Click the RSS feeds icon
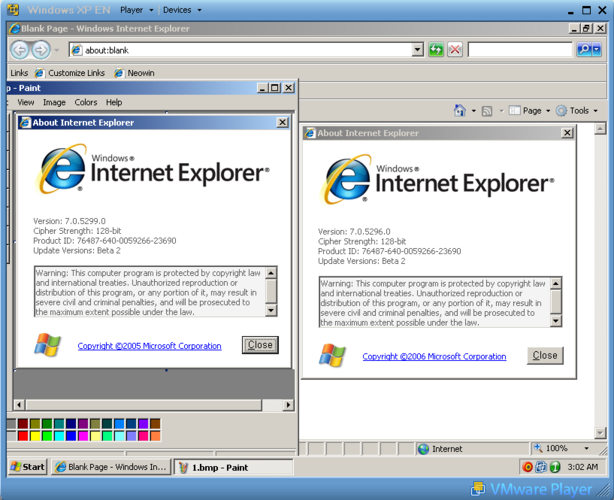The height and width of the screenshot is (500, 614). point(487,111)
